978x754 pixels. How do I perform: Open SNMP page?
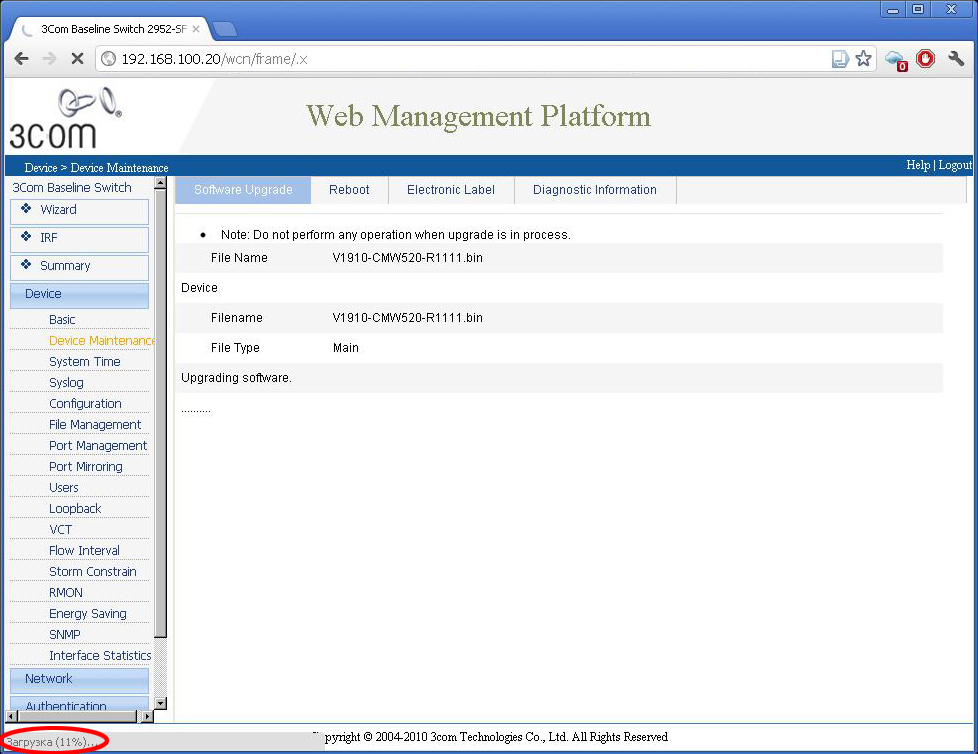click(x=65, y=635)
